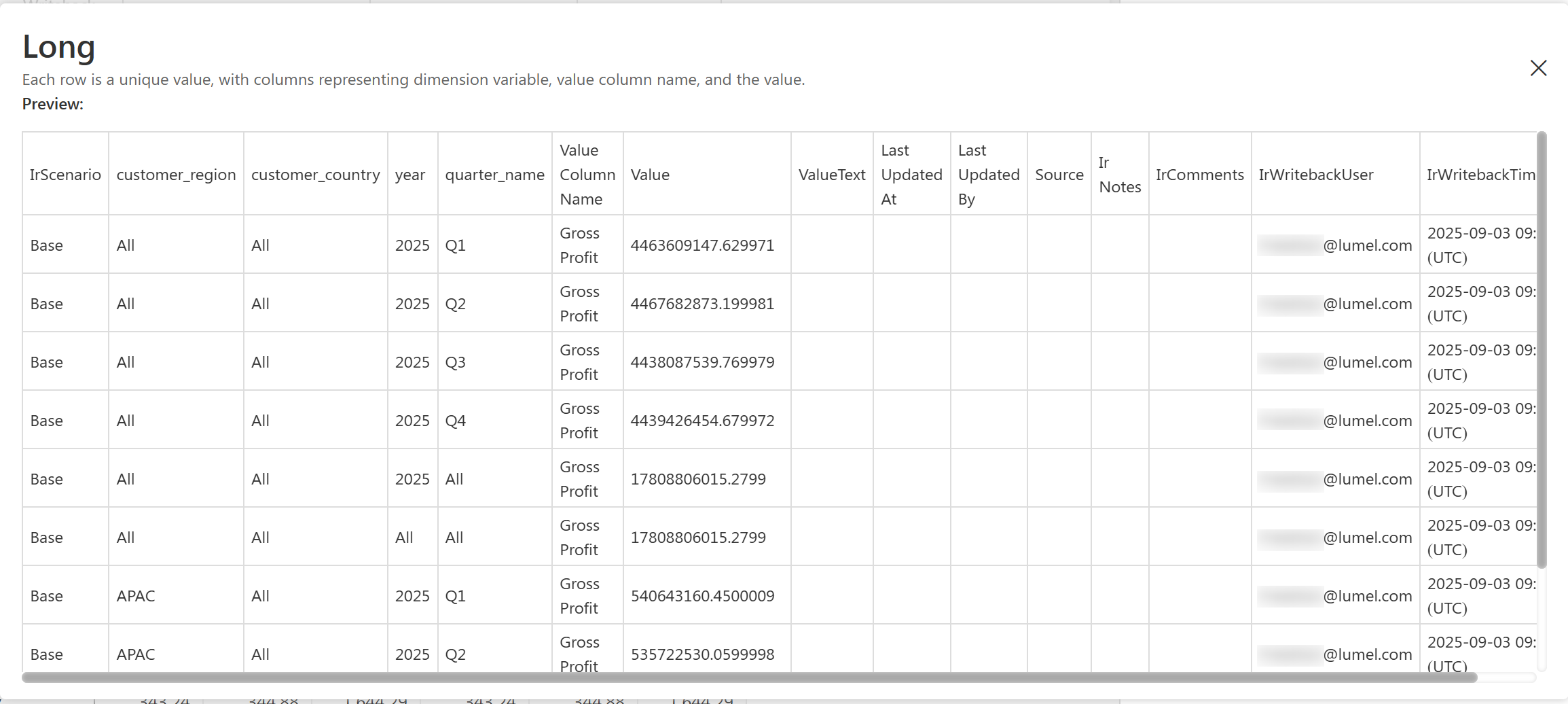The image size is (1568, 704).
Task: Click the vertical scrollbar of the preview table
Action: (x=1542, y=350)
